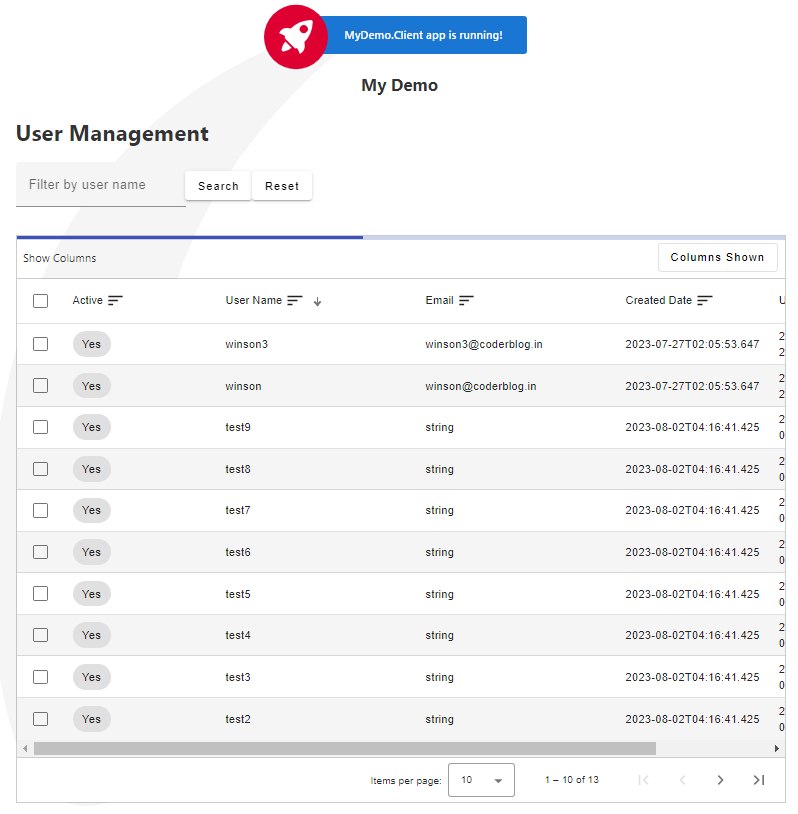The image size is (798, 814).
Task: Click the winson user name cell
Action: click(x=243, y=386)
